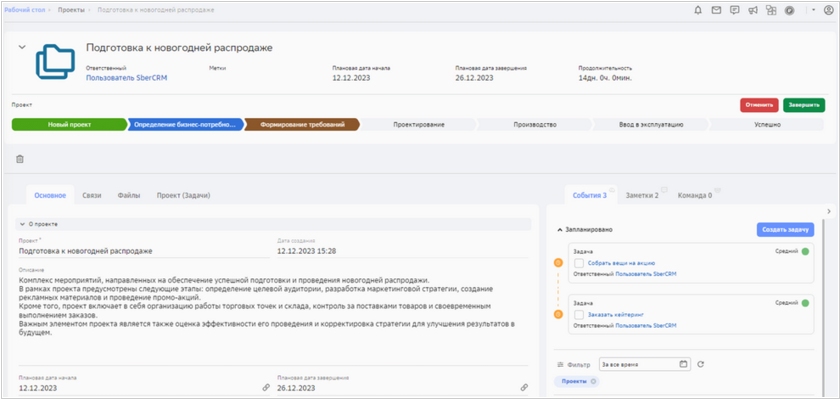Switch to the Команда 0 tab
840x399 pixels.
(695, 195)
